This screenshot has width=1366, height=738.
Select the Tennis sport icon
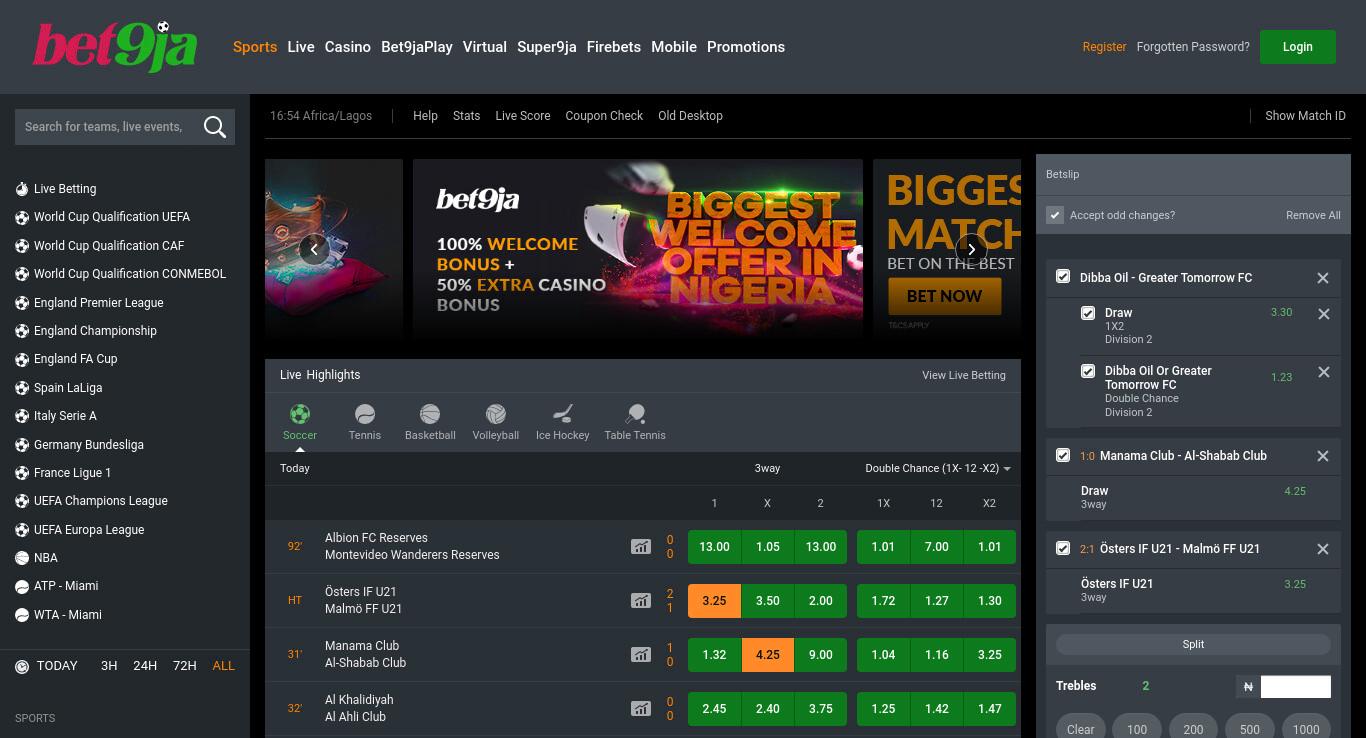(365, 414)
